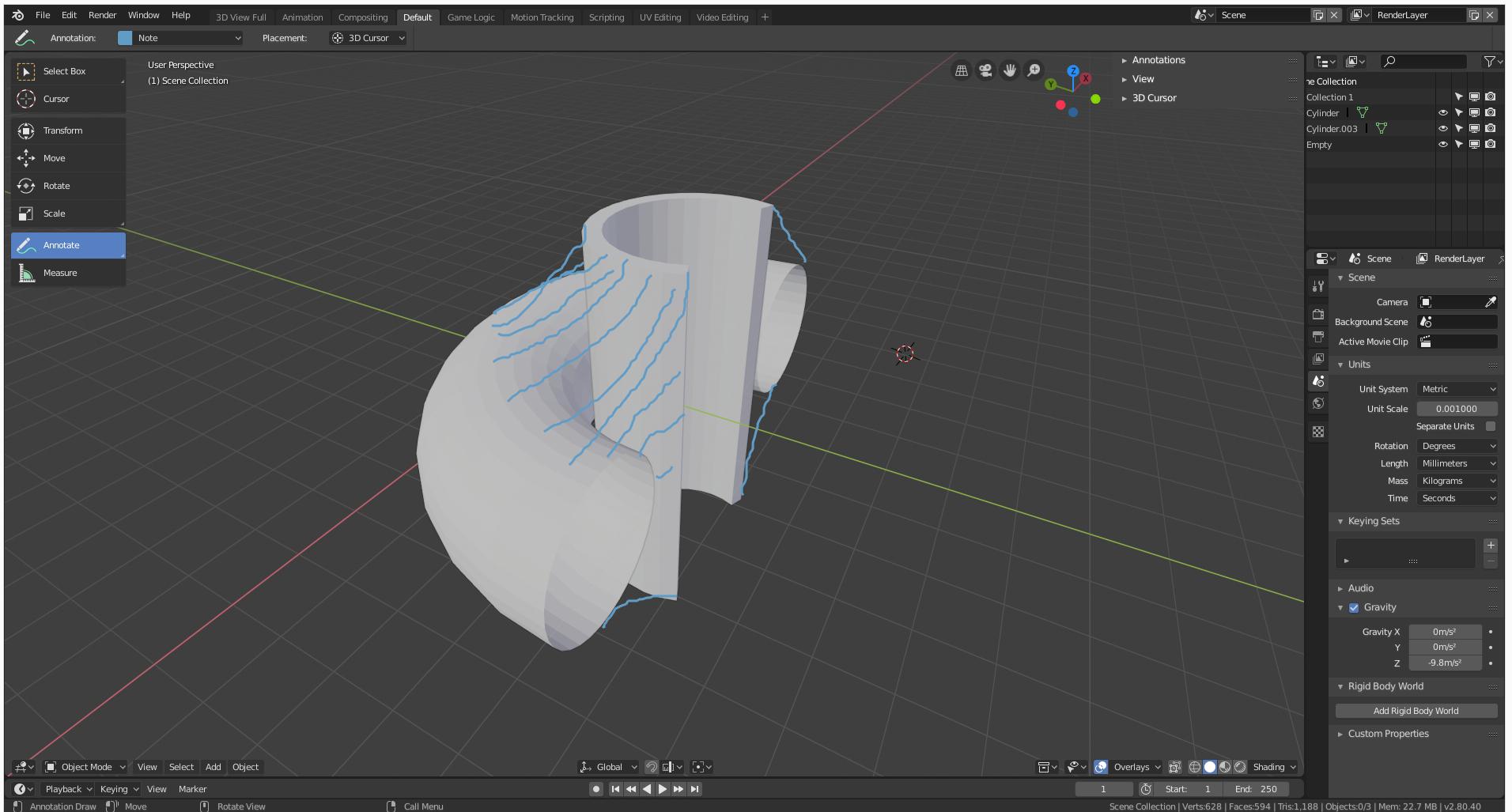Click the Gravity Z value field
The height and width of the screenshot is (812, 1512).
pos(1445,663)
